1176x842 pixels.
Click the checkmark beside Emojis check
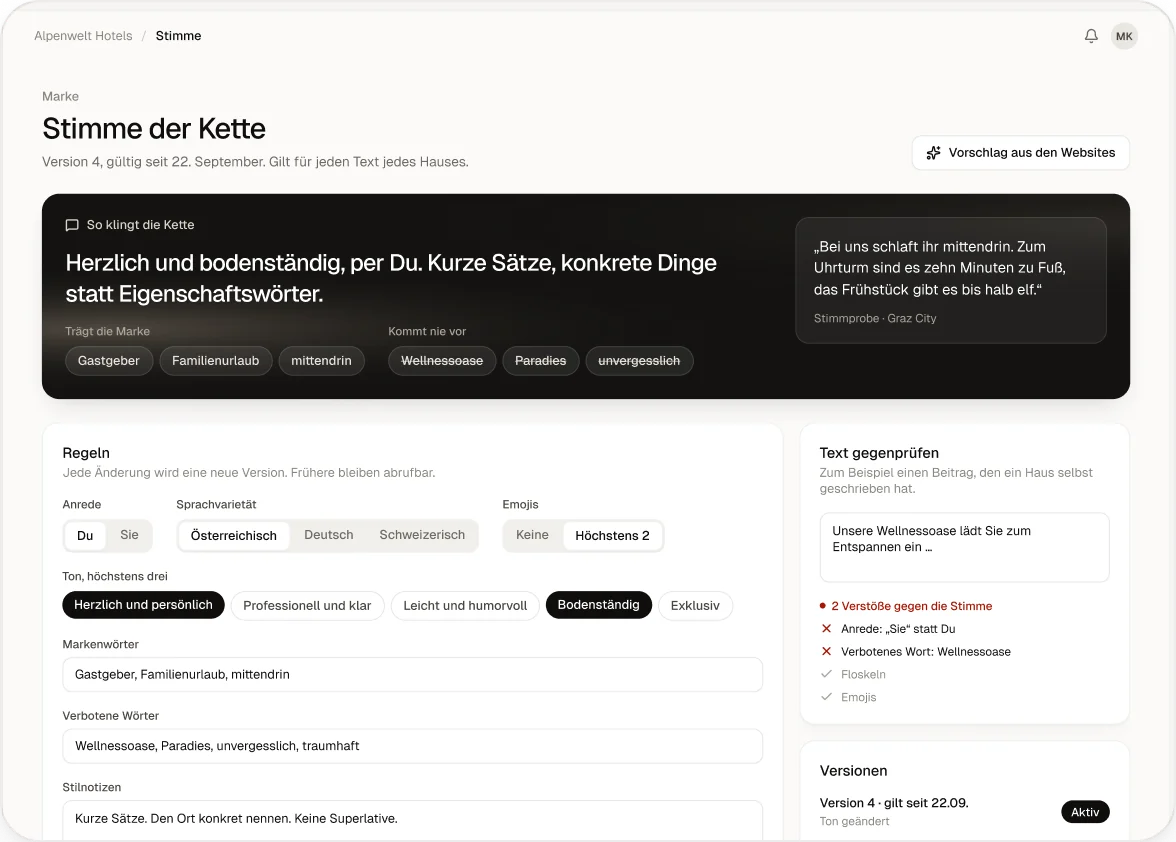click(826, 697)
